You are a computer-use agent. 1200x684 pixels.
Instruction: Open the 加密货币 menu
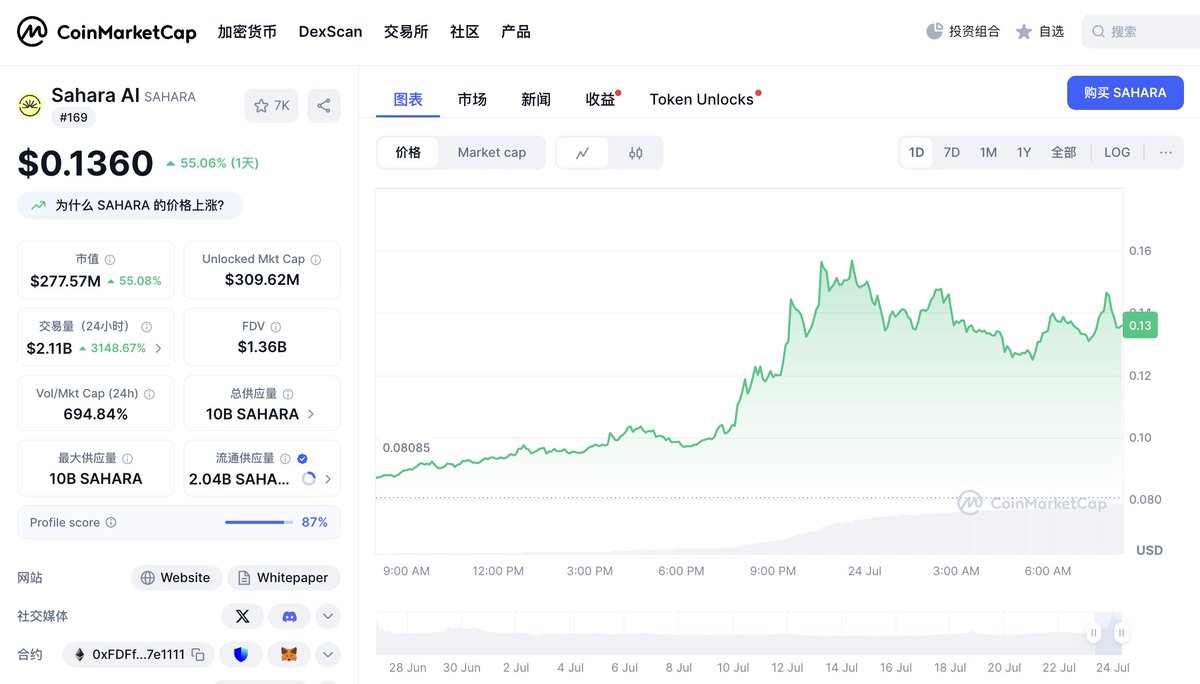pyautogui.click(x=247, y=32)
